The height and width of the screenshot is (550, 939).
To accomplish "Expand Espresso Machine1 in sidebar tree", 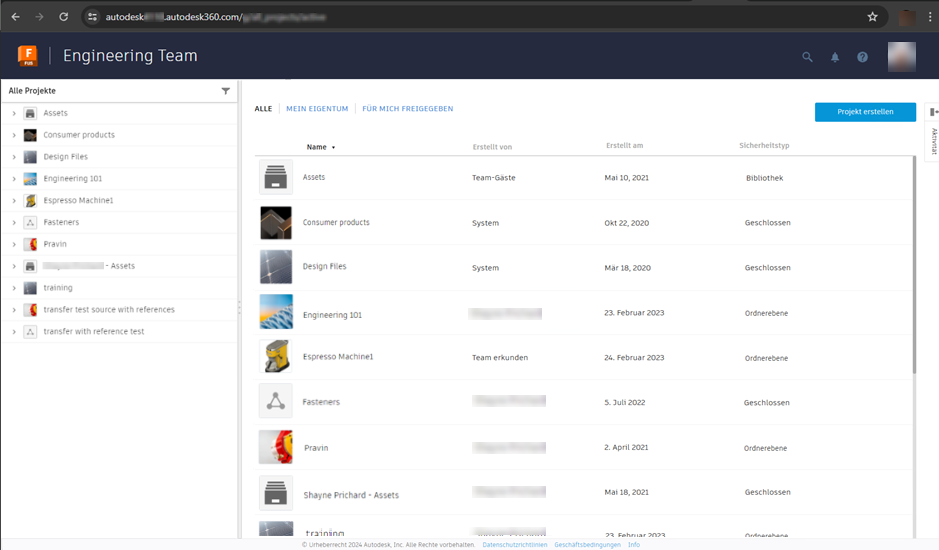I will [x=14, y=200].
